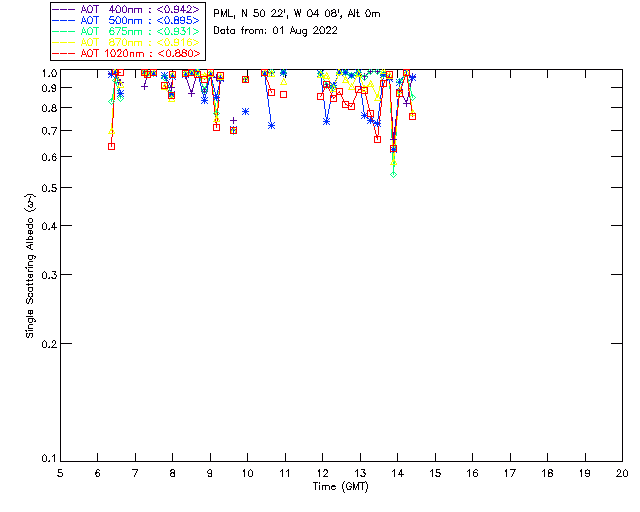The height and width of the screenshot is (512, 640).
Task: Click the x-axis tick label 20
Action: (622, 473)
